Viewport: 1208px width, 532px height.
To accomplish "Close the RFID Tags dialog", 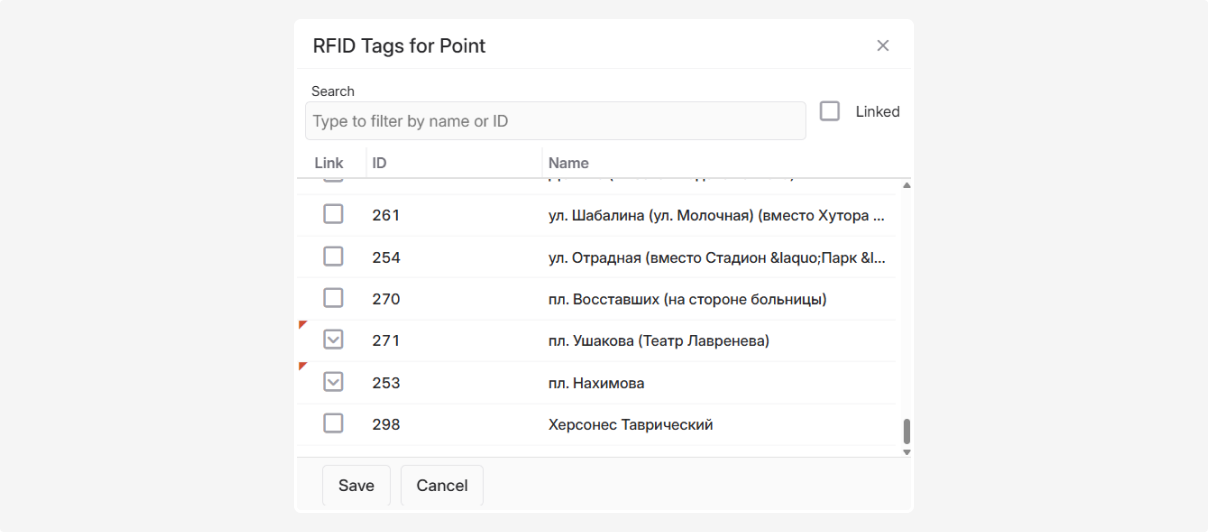I will pos(882,46).
